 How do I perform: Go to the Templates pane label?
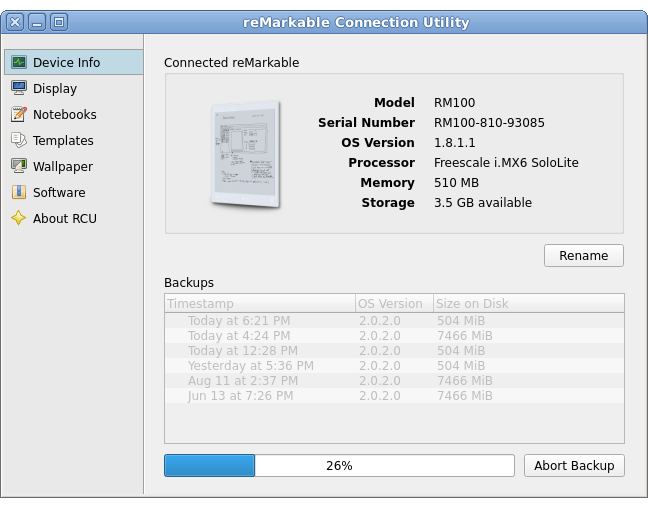pyautogui.click(x=63, y=141)
